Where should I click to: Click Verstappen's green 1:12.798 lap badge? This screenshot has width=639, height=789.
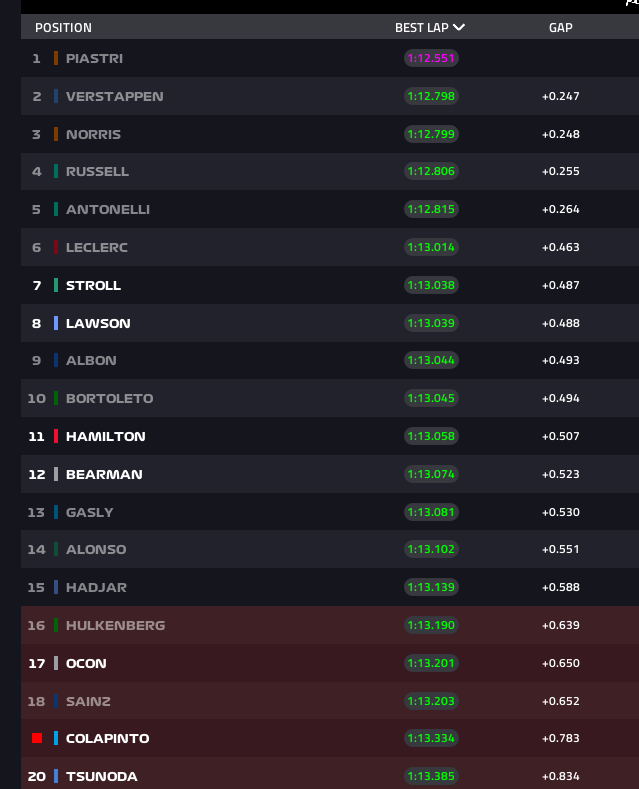pos(431,96)
